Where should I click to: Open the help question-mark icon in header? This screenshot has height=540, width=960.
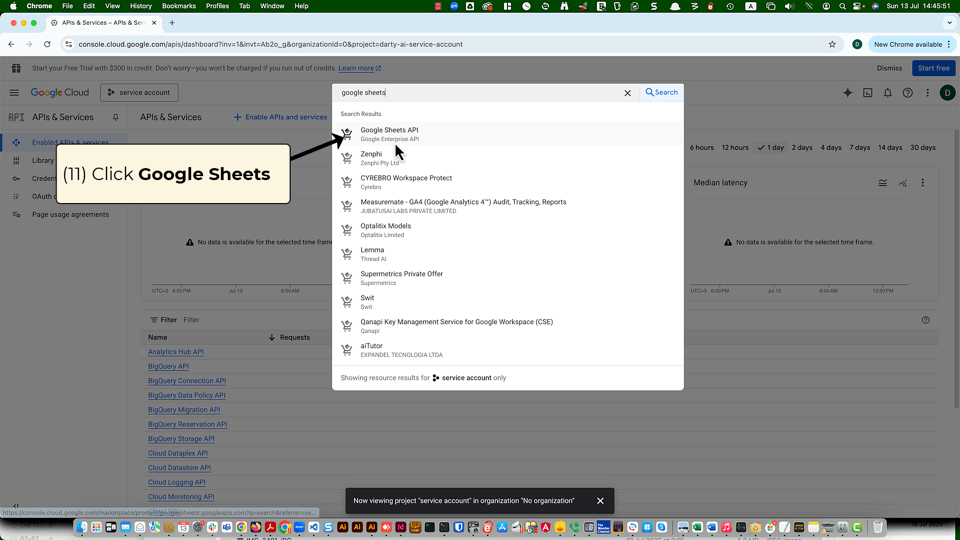(x=907, y=92)
